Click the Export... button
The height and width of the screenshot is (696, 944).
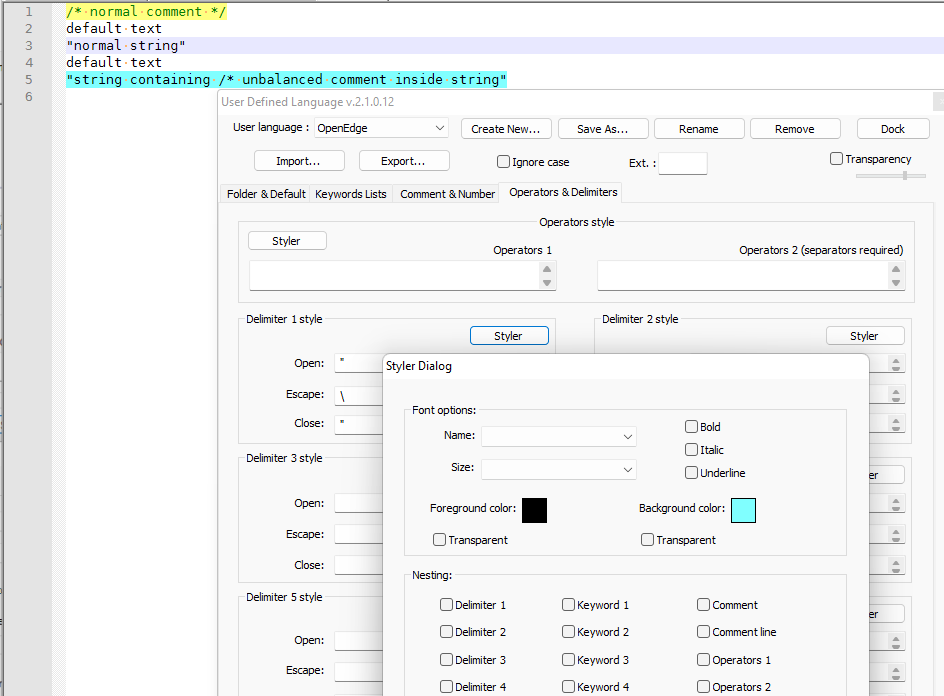[403, 161]
